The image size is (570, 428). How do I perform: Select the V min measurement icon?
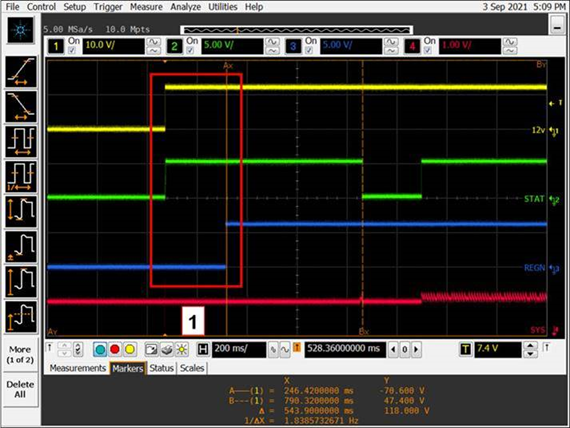point(21,246)
